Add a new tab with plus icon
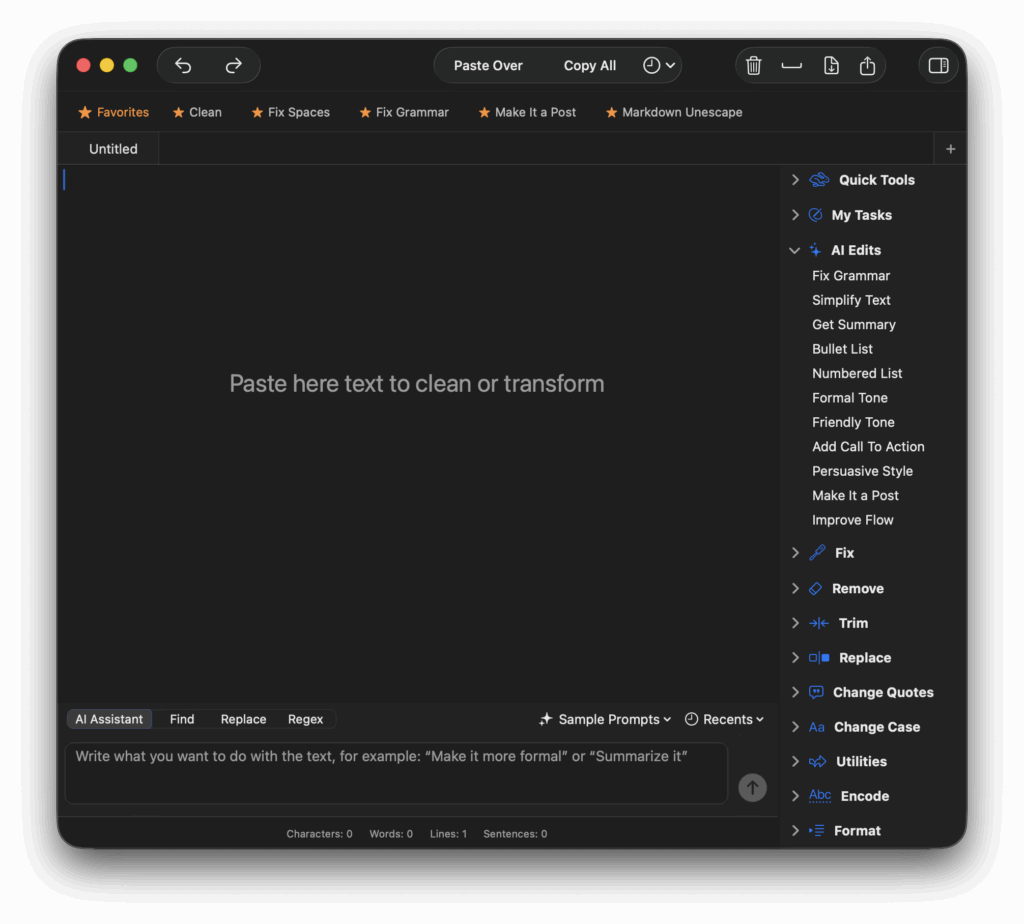Screen dimensions: 1024x924 950,149
